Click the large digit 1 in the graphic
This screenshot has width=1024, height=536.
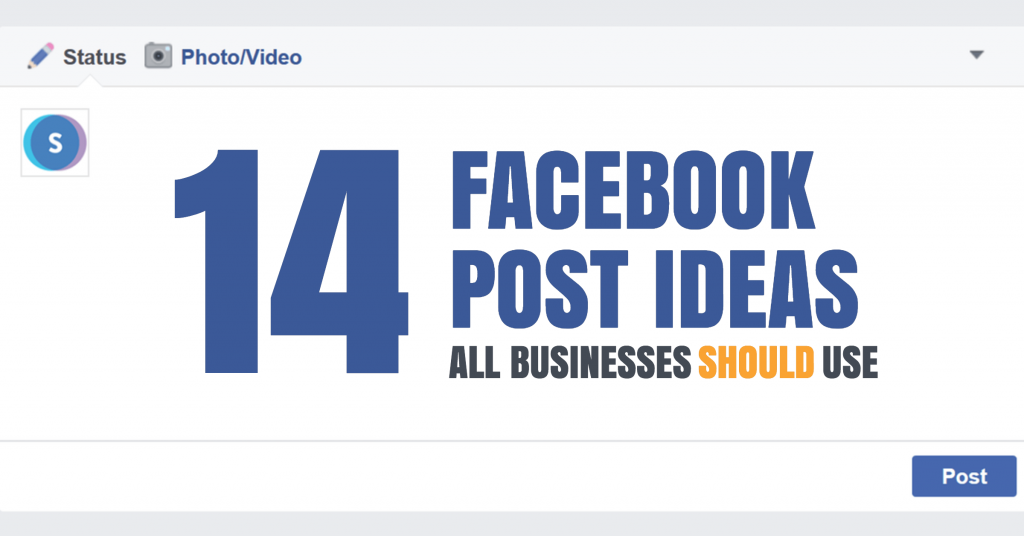point(217,261)
